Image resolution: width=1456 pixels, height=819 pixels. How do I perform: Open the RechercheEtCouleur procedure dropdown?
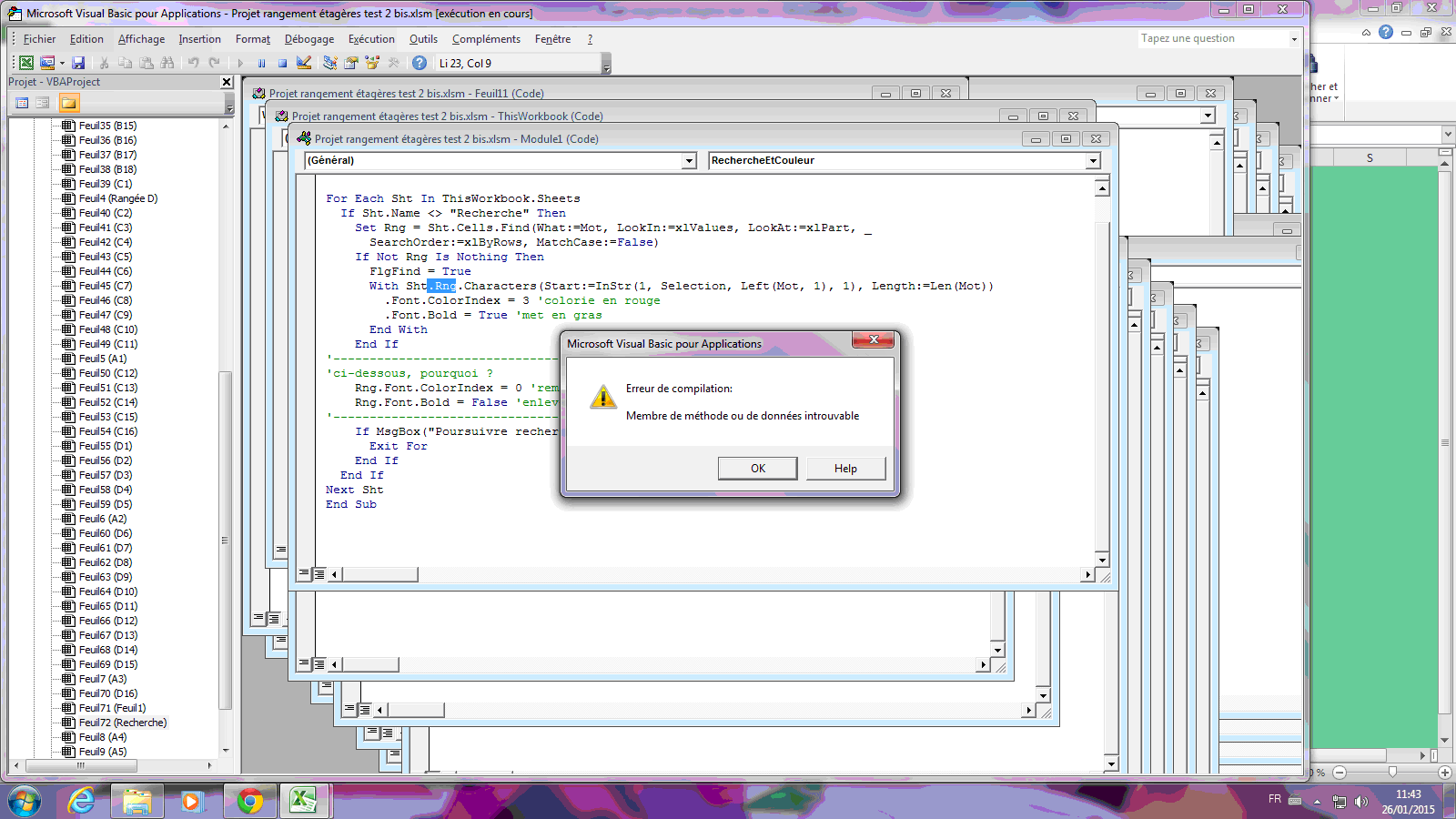(1093, 161)
